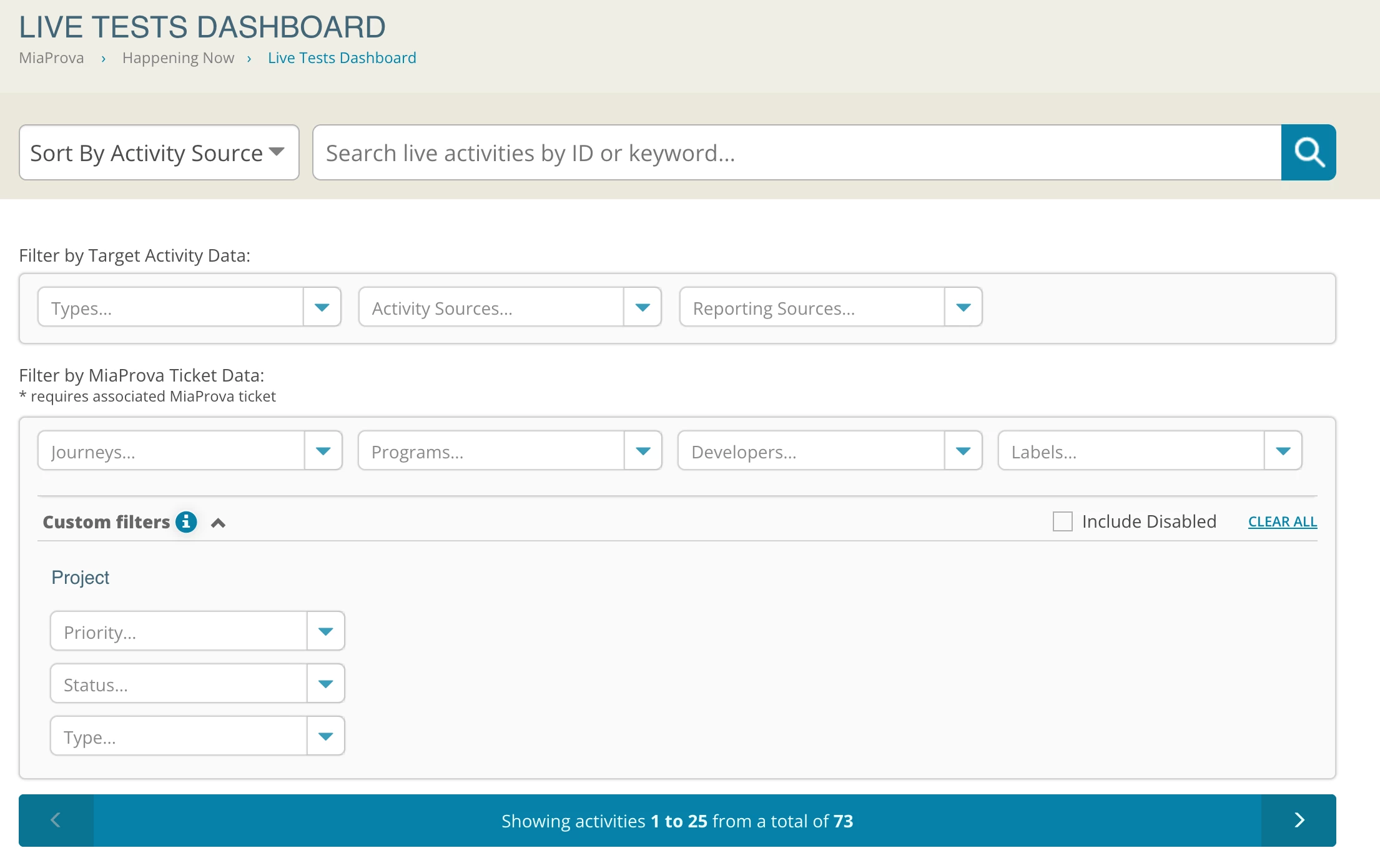
Task: Click the live activities search field
Action: (x=797, y=152)
